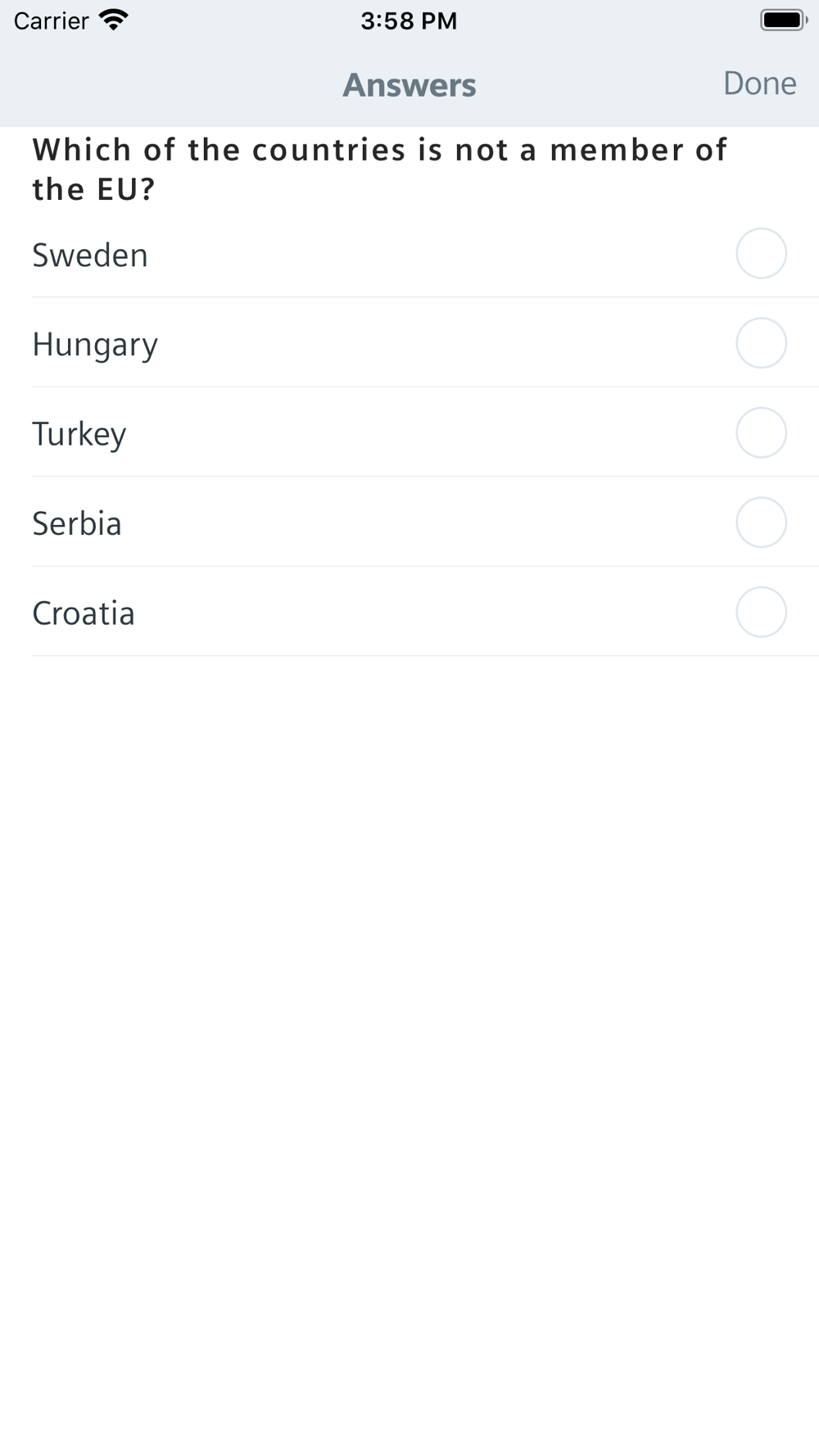Tap the Turkey answer label
The width and height of the screenshot is (819, 1456).
79,434
